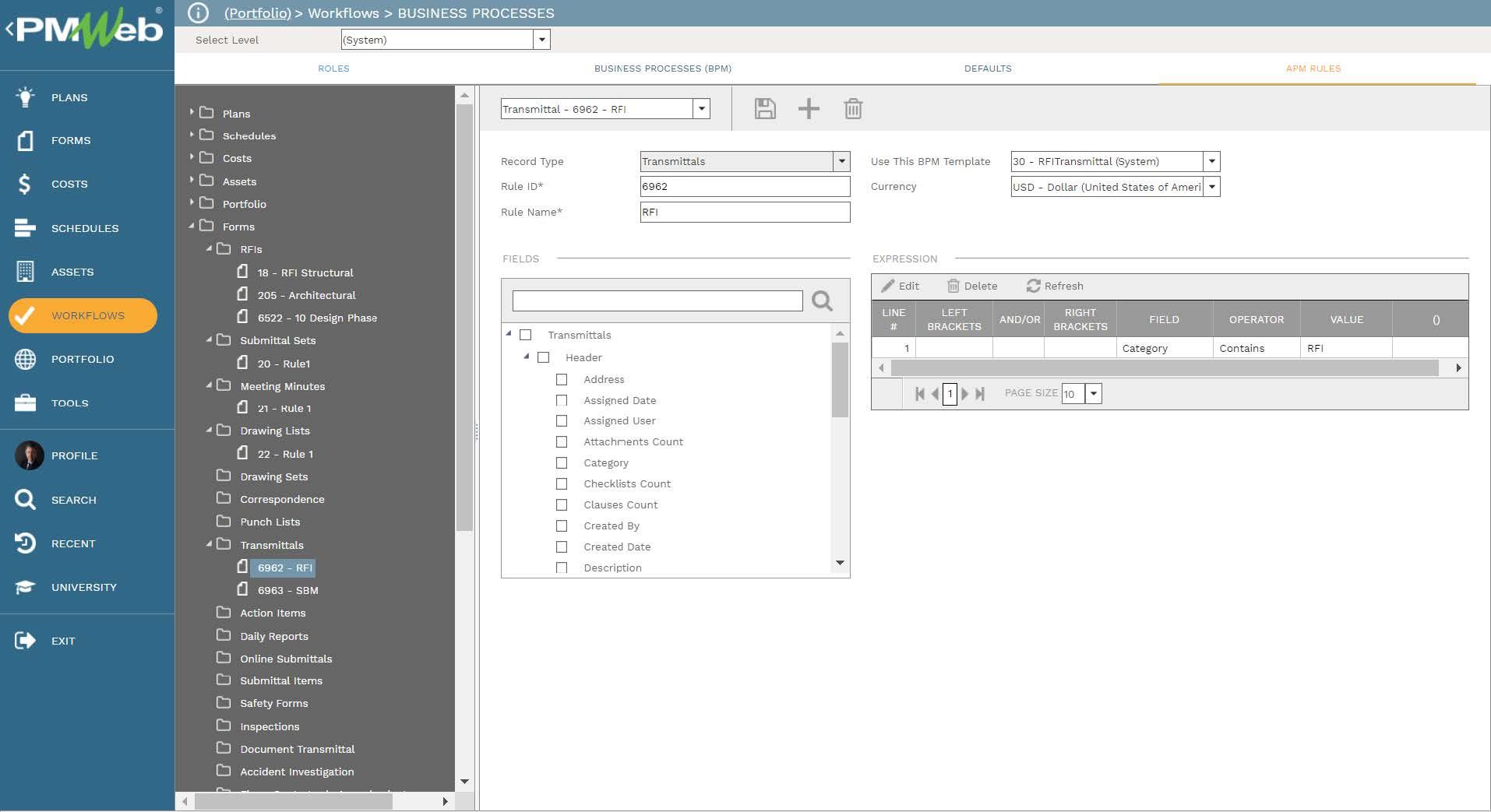Select the Workflows checkmark button
This screenshot has height=812, width=1491.
(x=83, y=315)
